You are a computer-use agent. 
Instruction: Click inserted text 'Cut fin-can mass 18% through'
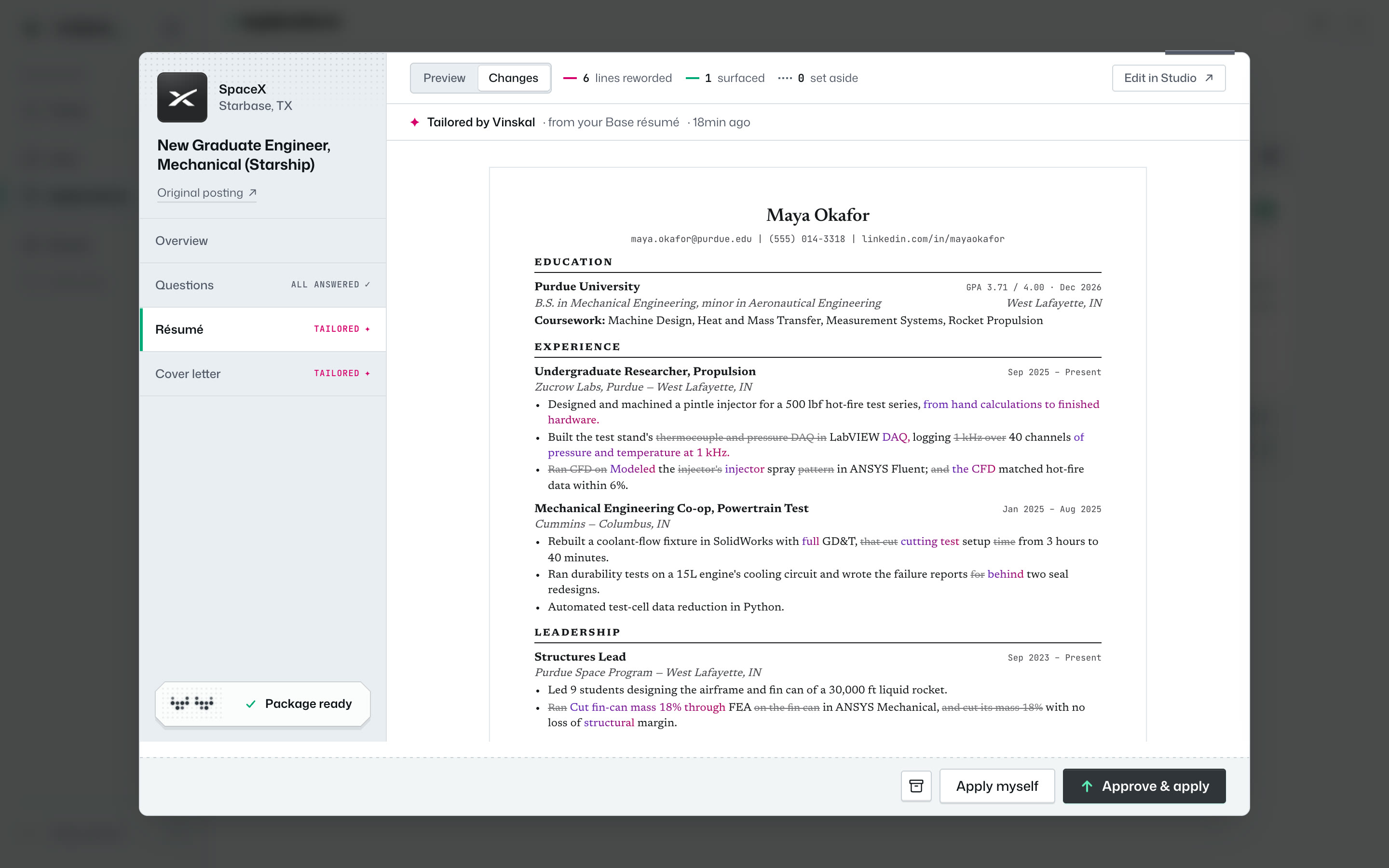(x=647, y=707)
